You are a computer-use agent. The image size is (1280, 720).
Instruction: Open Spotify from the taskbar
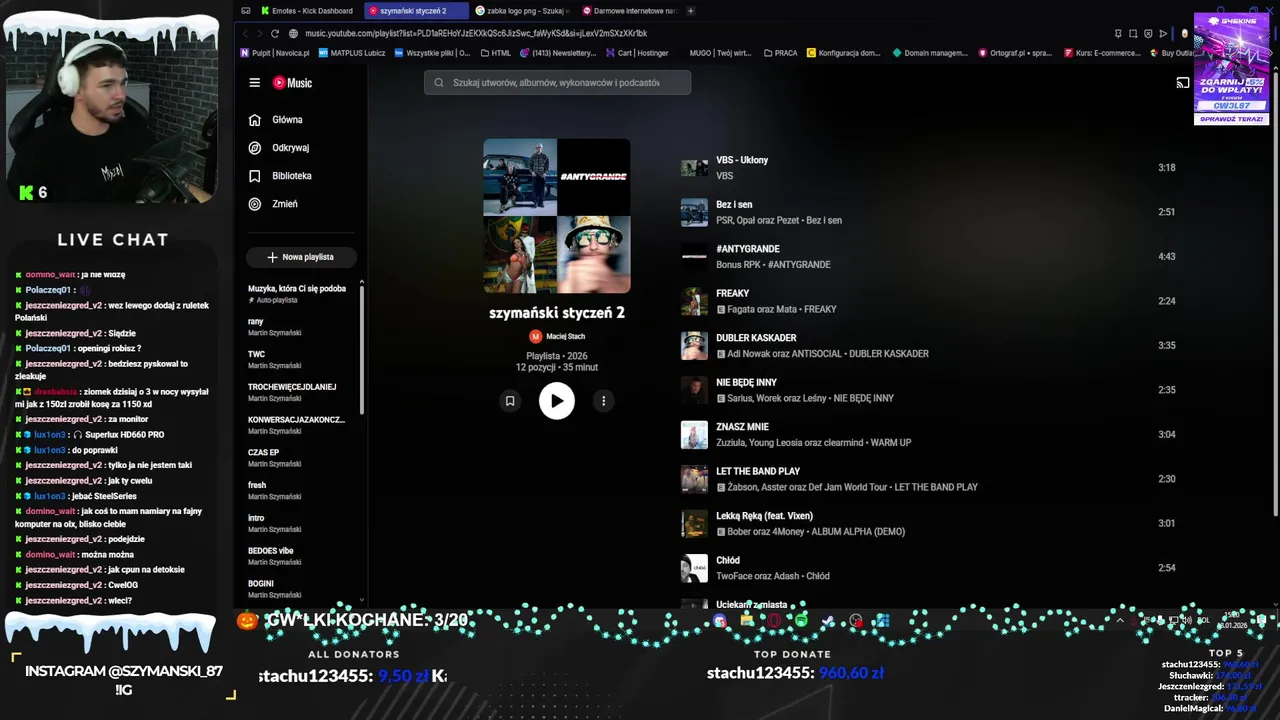pyautogui.click(x=801, y=621)
